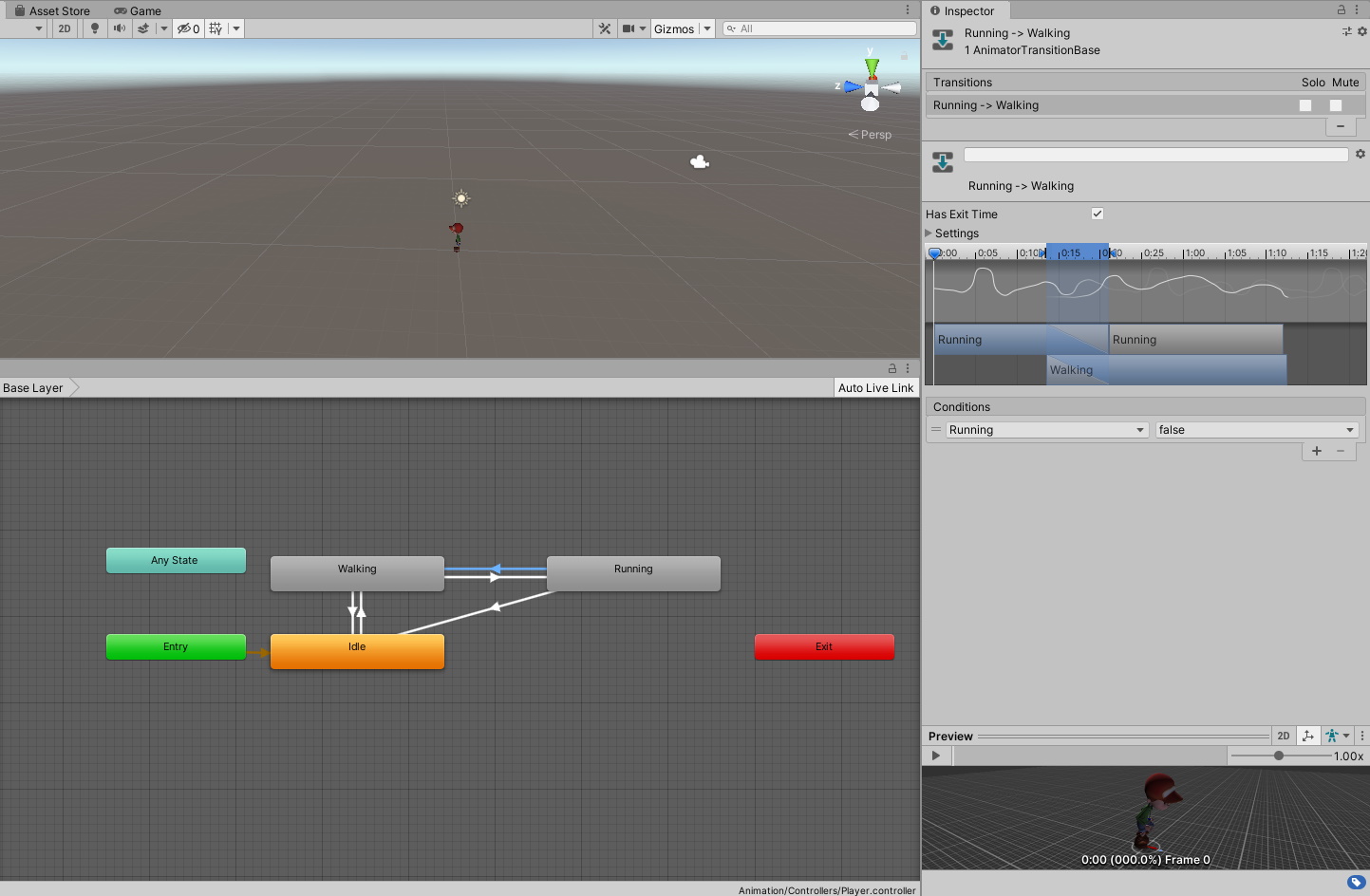Click the Scene view tools wrench icon
1370x896 pixels.
pos(605,28)
